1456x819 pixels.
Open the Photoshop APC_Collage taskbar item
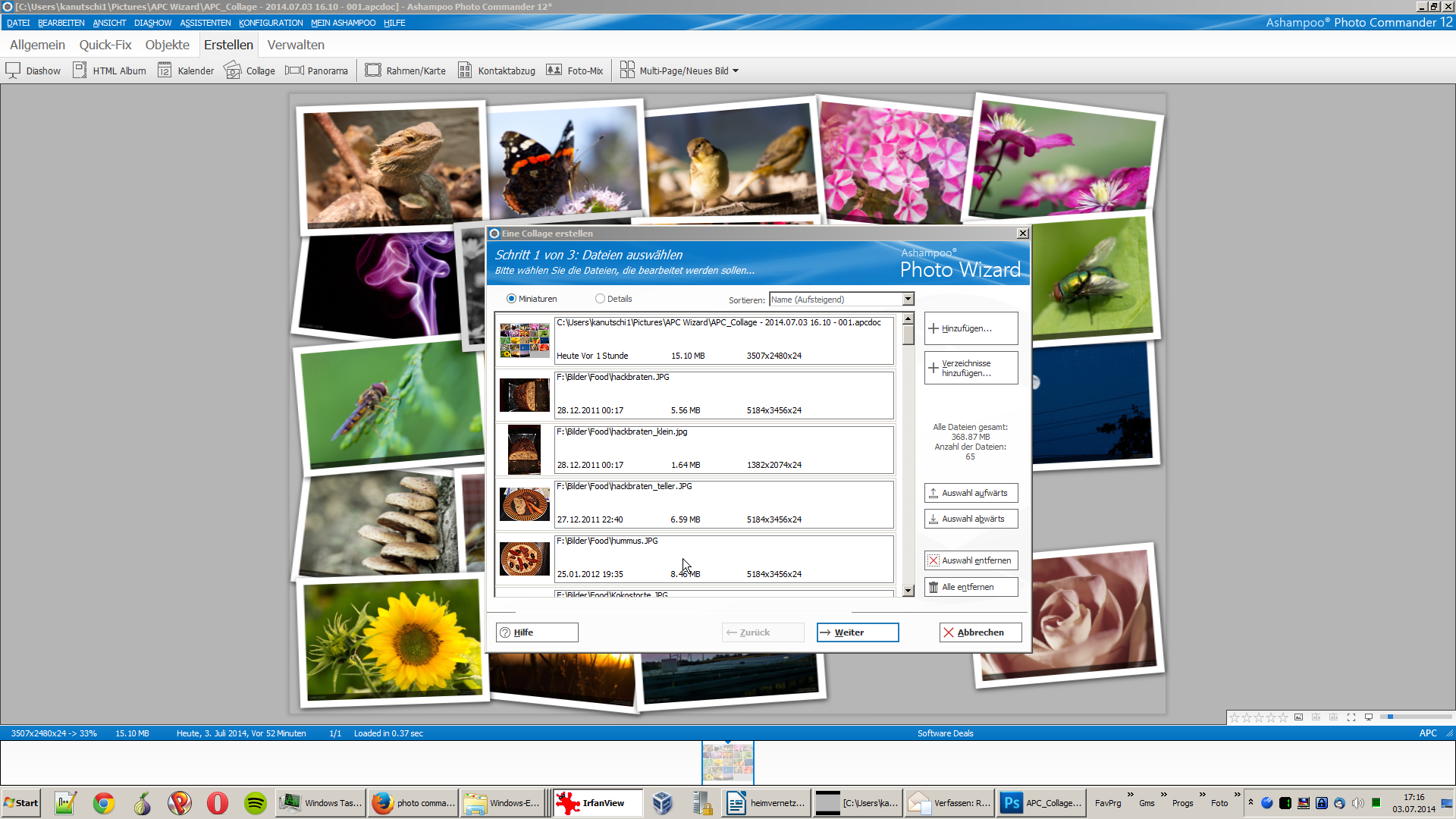click(1041, 803)
